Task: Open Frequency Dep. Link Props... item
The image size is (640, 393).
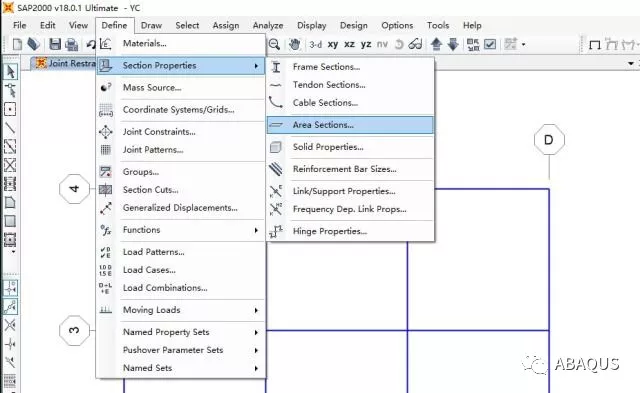Action: tap(350, 209)
